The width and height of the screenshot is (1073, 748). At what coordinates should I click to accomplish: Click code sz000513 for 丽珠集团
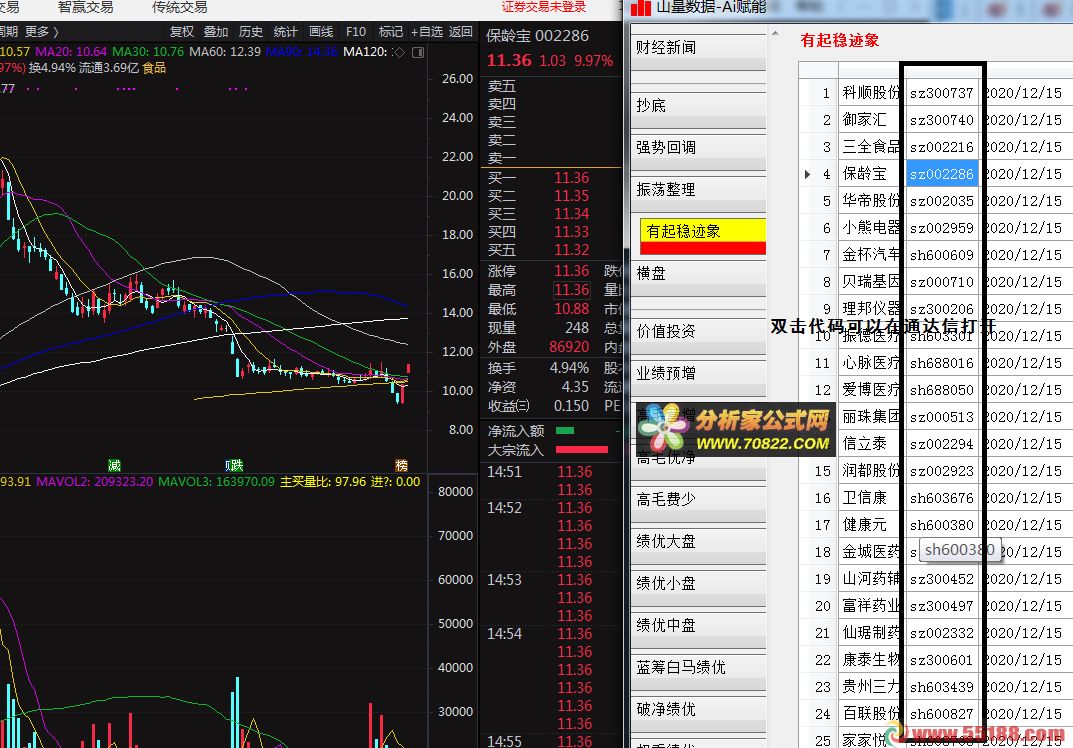point(942,417)
